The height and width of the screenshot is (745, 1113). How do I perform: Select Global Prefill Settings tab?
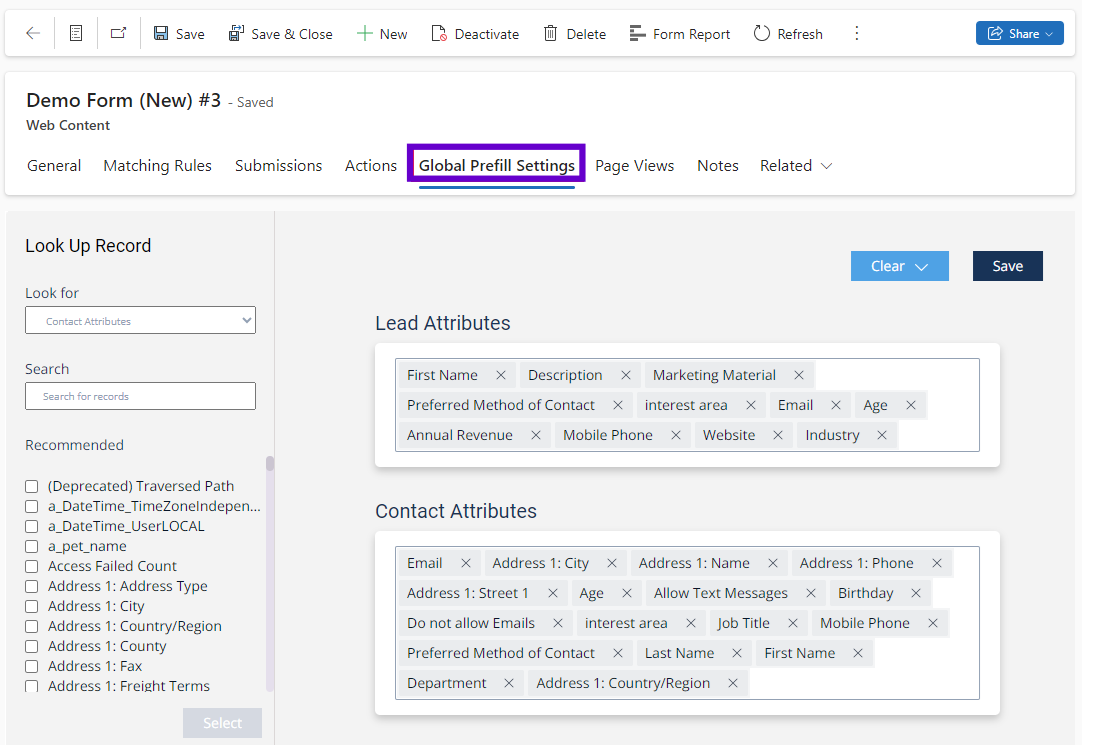click(496, 165)
